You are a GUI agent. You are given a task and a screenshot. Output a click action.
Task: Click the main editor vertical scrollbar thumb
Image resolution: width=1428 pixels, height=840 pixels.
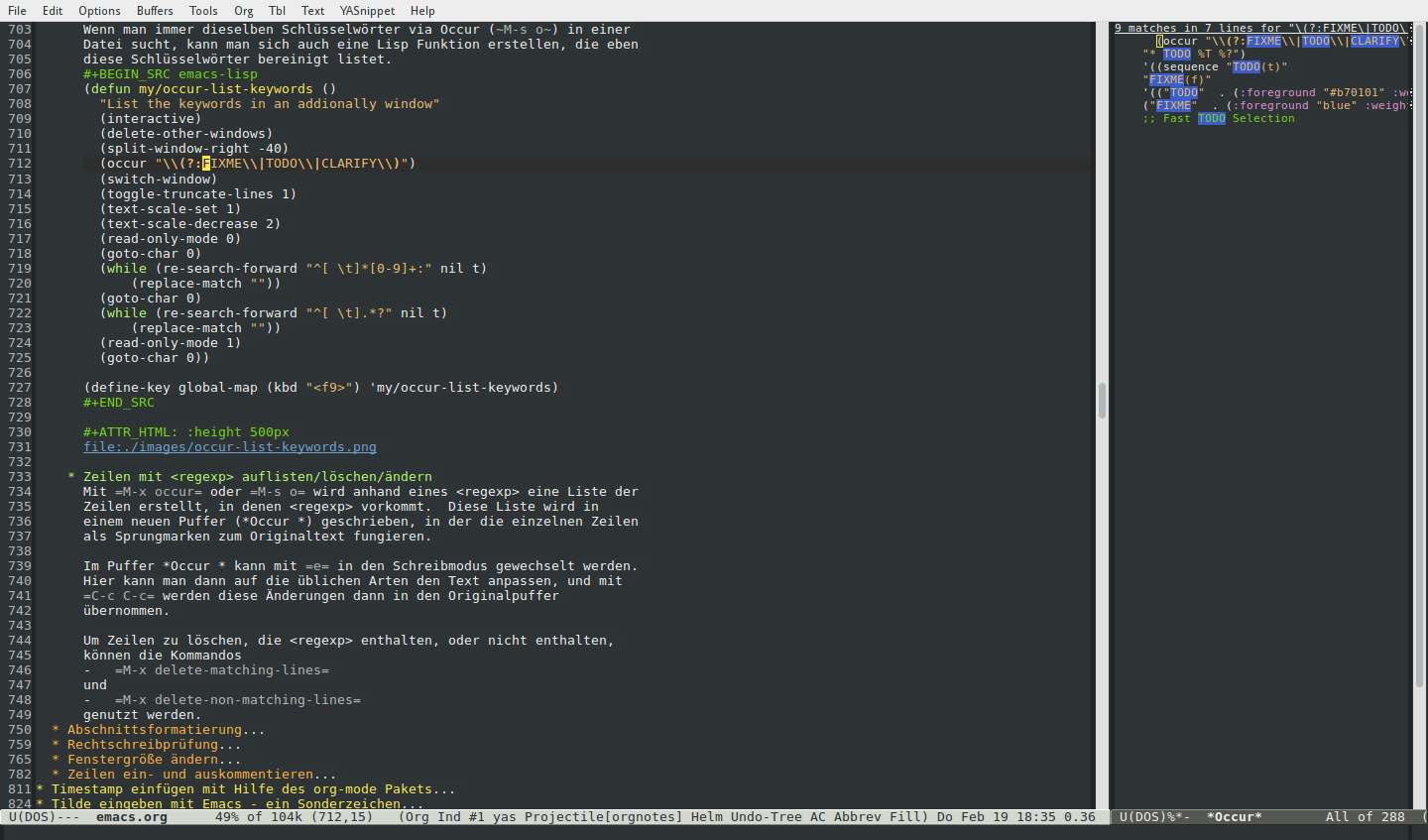click(x=1102, y=401)
